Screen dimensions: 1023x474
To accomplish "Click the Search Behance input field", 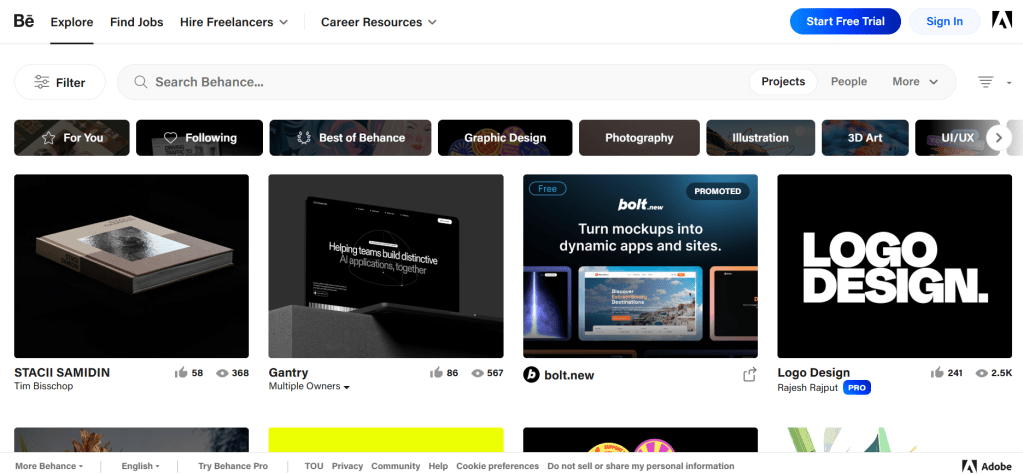I will coord(440,82).
